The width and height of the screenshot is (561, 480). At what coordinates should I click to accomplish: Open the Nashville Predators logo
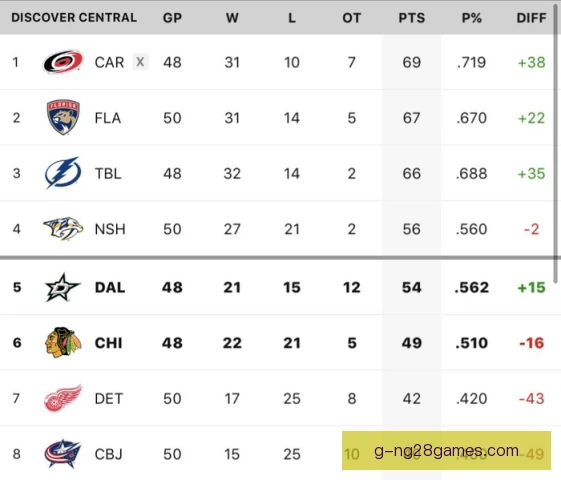pyautogui.click(x=63, y=229)
